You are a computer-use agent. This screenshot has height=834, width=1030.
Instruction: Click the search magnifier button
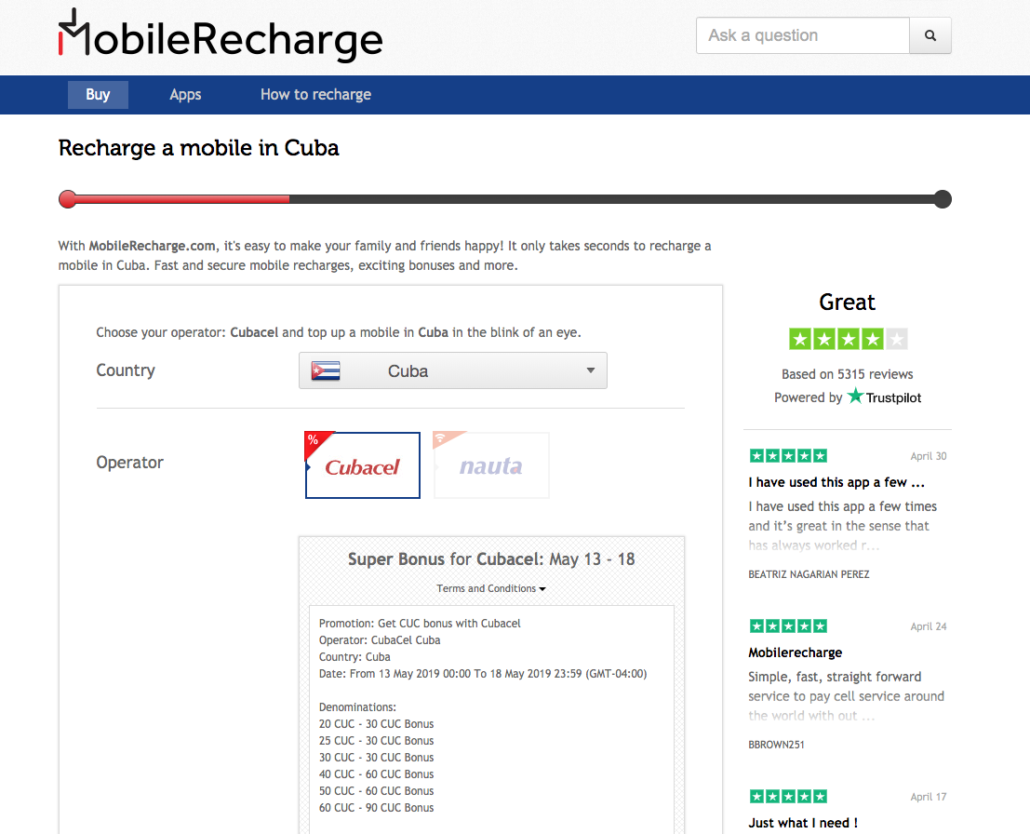point(930,35)
